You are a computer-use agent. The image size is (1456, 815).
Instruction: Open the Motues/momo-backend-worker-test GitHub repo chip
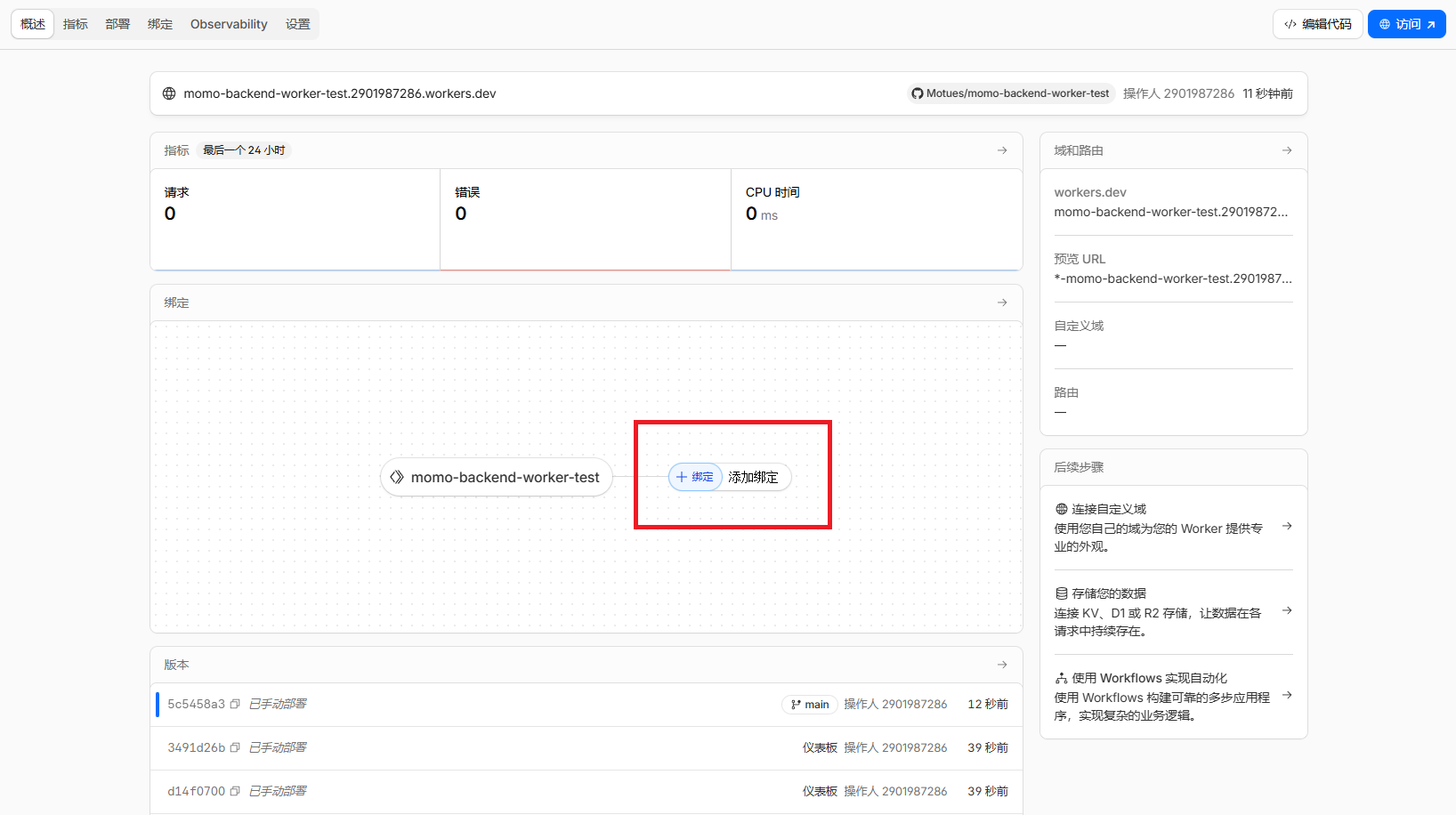[1011, 93]
